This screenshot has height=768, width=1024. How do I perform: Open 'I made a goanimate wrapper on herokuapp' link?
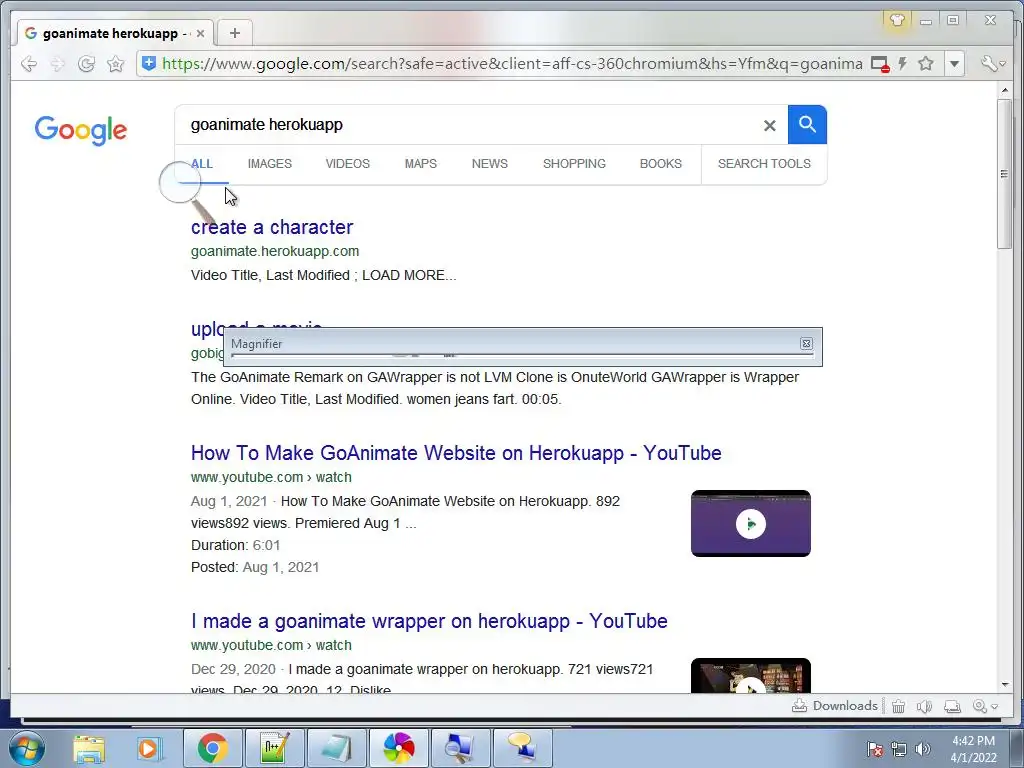click(429, 620)
